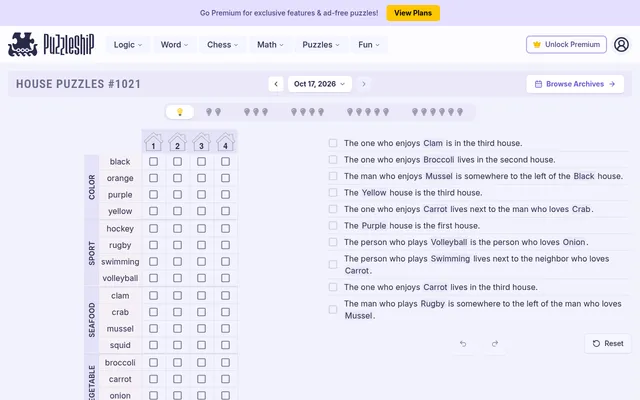
Task: Check the volleyball row house 4 box
Action: [225, 278]
